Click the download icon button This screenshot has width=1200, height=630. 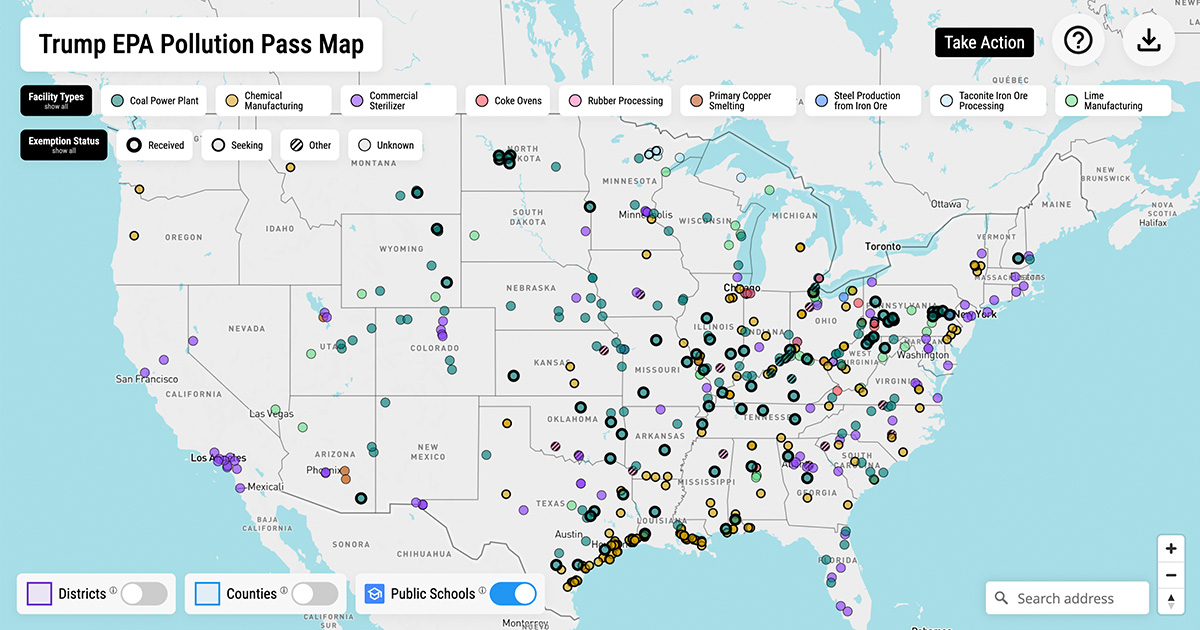[1149, 41]
